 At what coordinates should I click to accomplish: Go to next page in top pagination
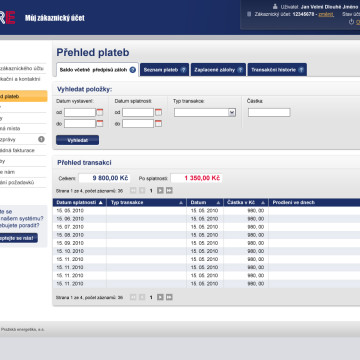pyautogui.click(x=160, y=191)
